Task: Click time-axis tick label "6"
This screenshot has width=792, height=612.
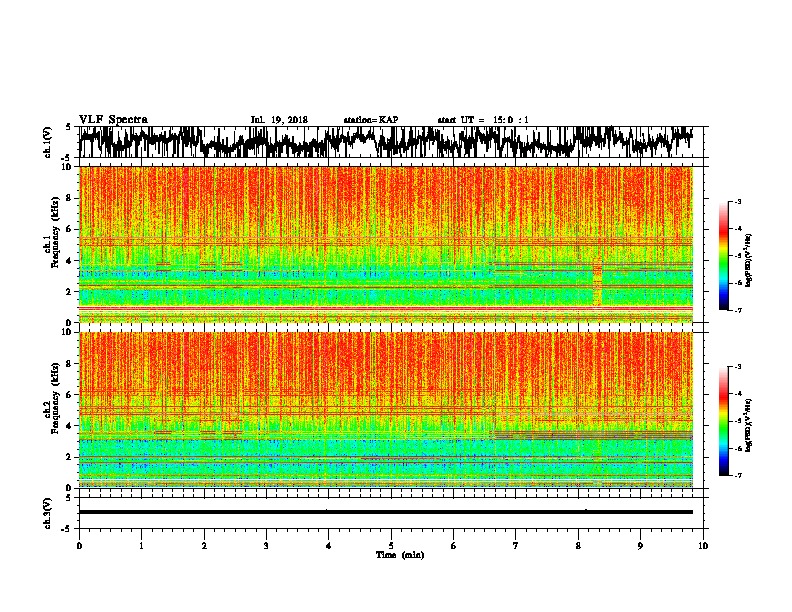Action: 453,546
